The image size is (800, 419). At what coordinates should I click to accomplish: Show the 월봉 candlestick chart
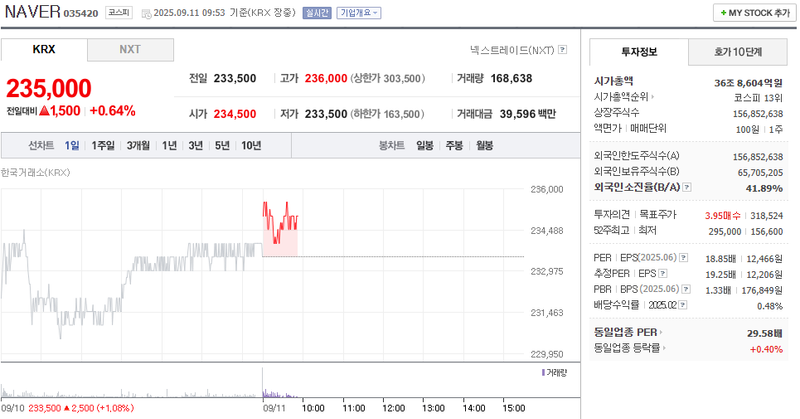point(485,146)
